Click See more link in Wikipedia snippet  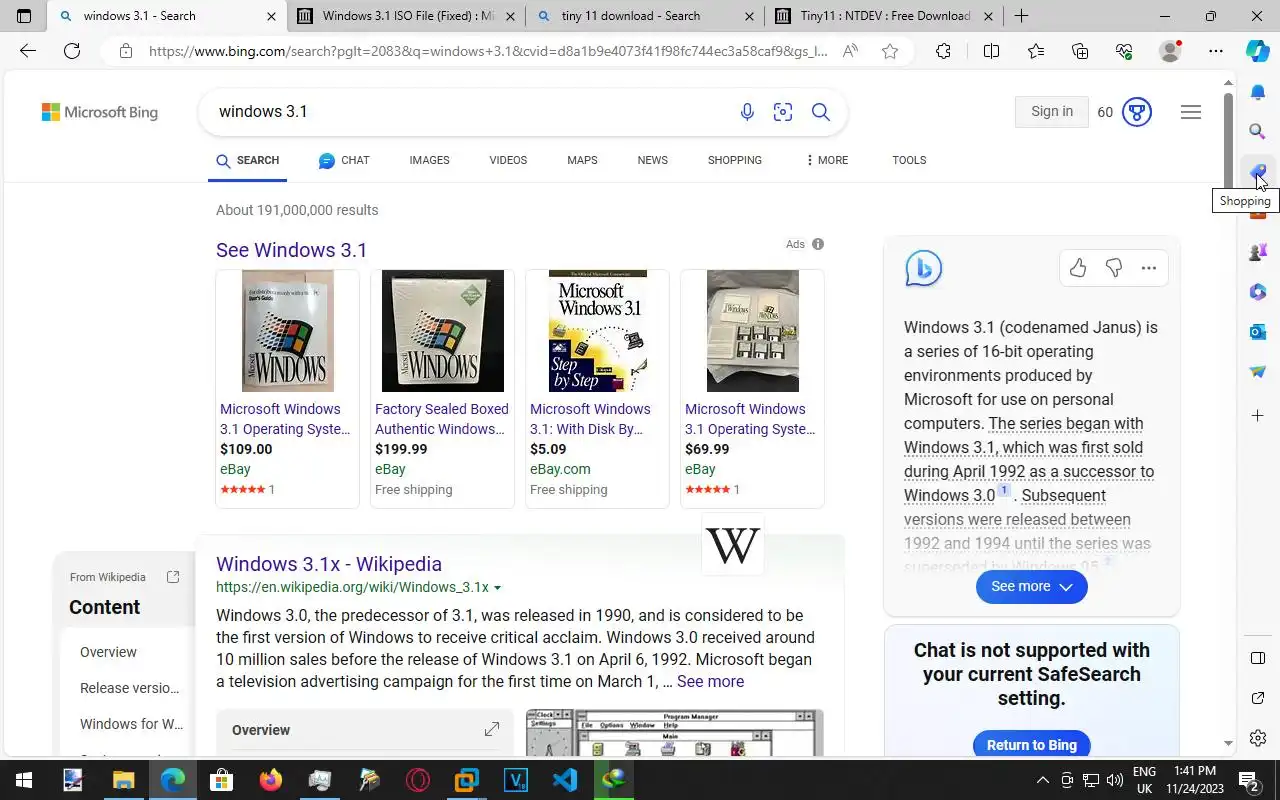tap(710, 682)
